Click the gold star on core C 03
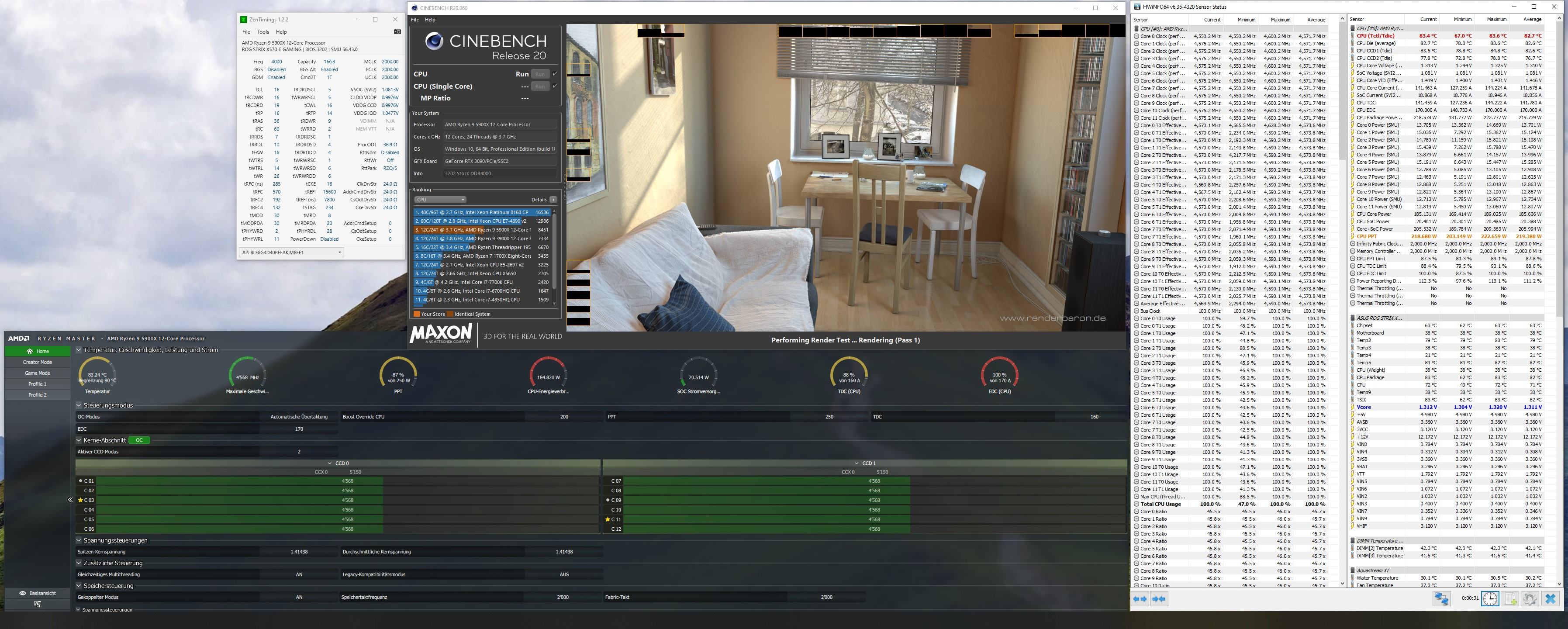Viewport: 1568px width, 629px height. (80, 500)
